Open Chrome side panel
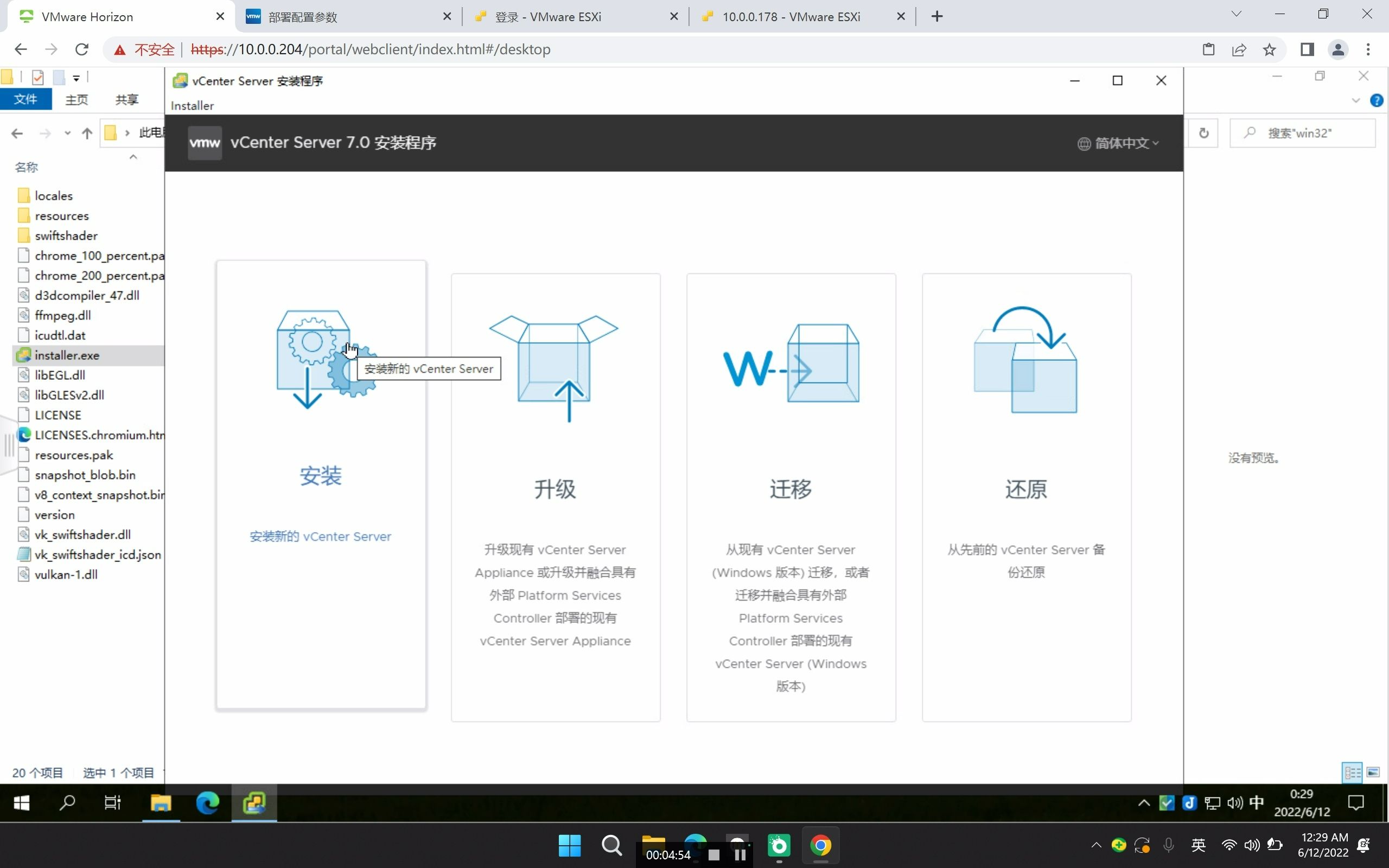Image resolution: width=1389 pixels, height=868 pixels. pos(1307,50)
